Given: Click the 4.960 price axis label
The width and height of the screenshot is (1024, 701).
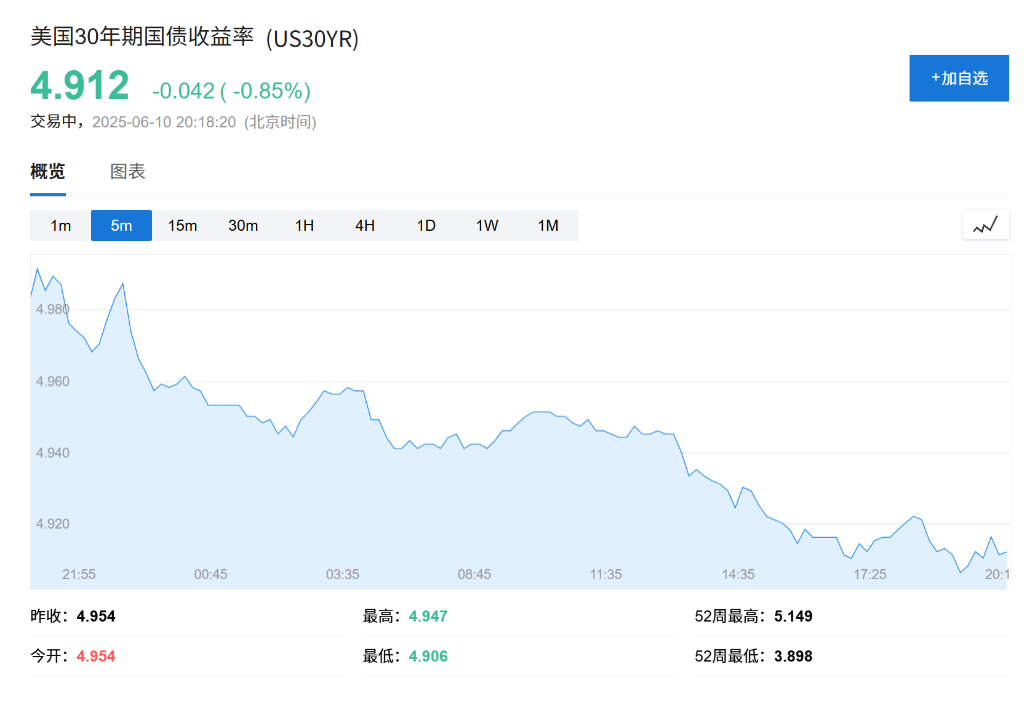Looking at the screenshot, I should [x=53, y=381].
